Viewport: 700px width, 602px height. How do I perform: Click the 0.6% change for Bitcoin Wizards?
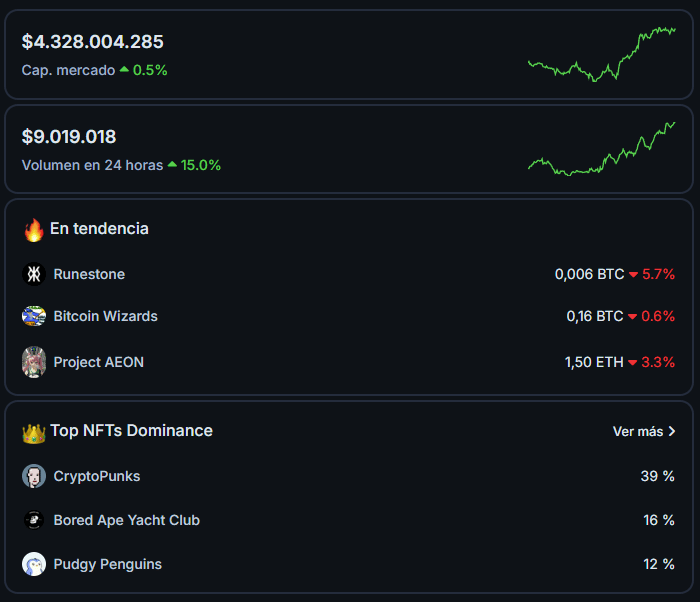[658, 316]
